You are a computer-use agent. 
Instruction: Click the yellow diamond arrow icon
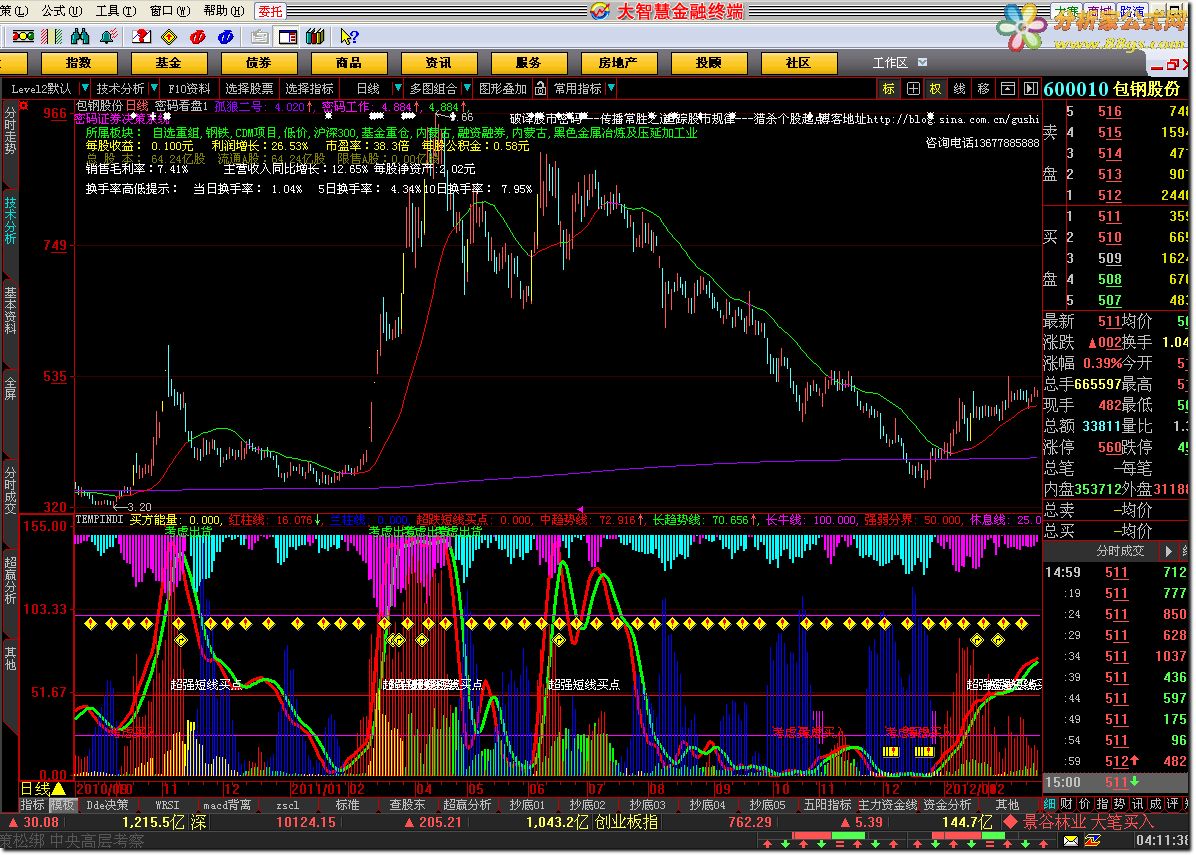pos(169,36)
